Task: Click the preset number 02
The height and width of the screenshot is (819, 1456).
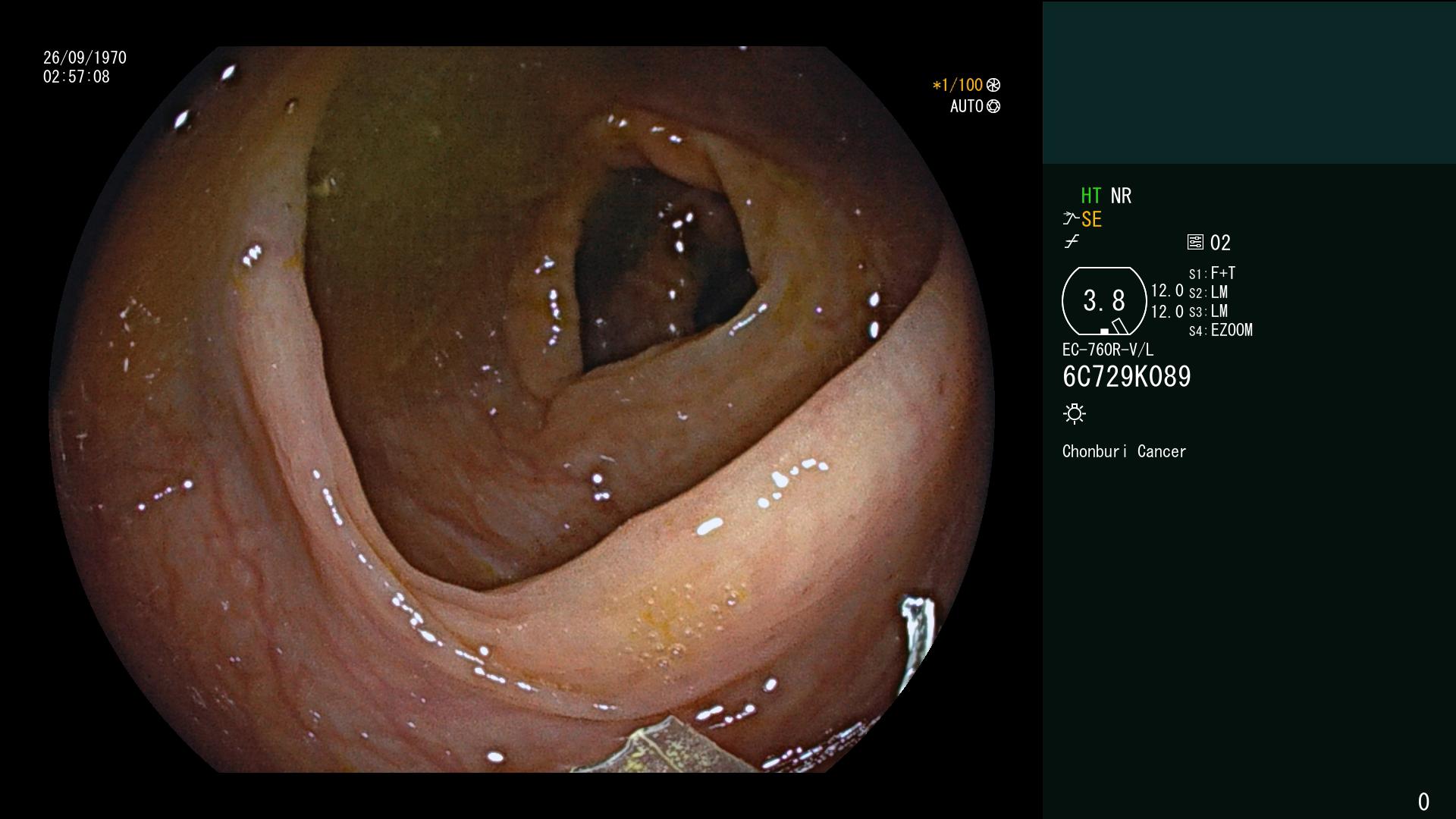Action: coord(1220,243)
